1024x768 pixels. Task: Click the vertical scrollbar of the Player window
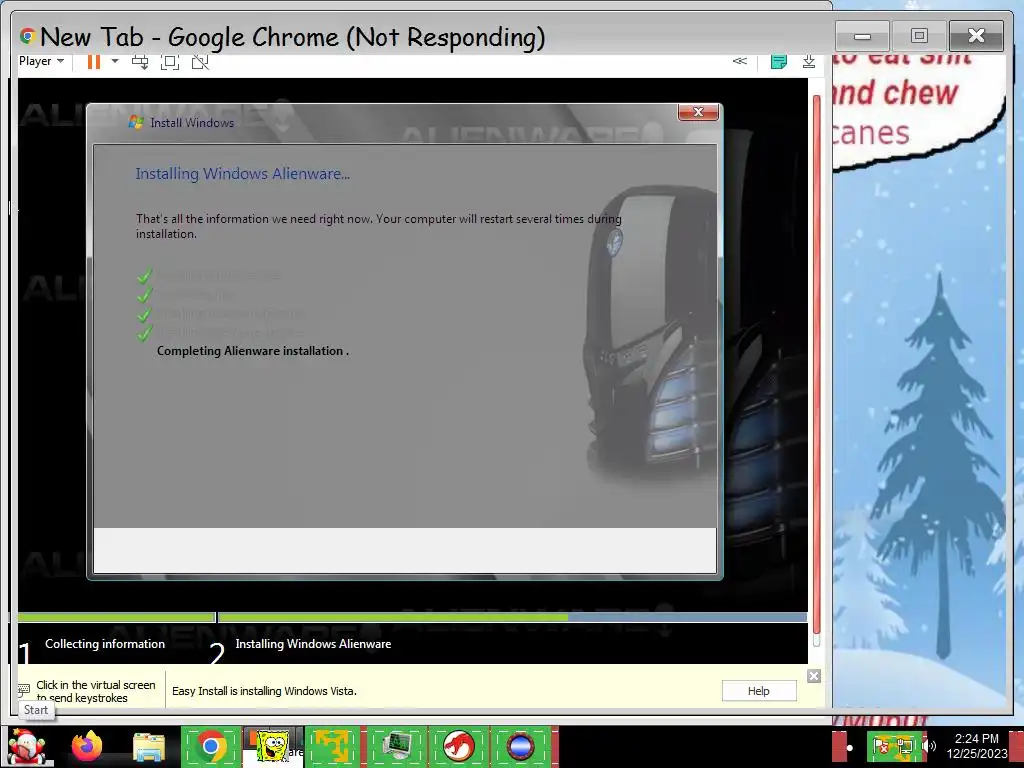816,372
